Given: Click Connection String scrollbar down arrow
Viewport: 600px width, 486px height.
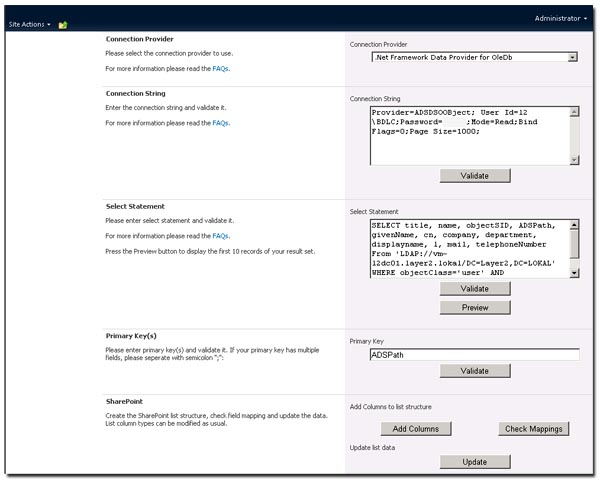Looking at the screenshot, I should tap(573, 158).
